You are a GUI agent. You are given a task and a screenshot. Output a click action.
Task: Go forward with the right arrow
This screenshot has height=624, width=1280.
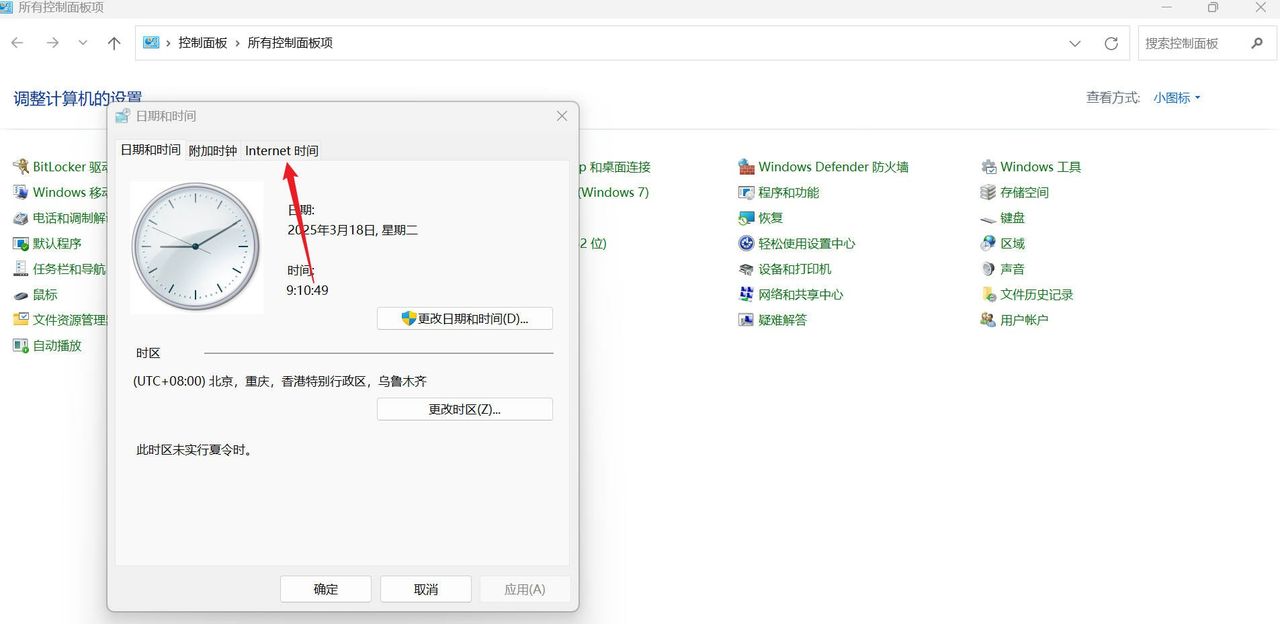tap(52, 43)
